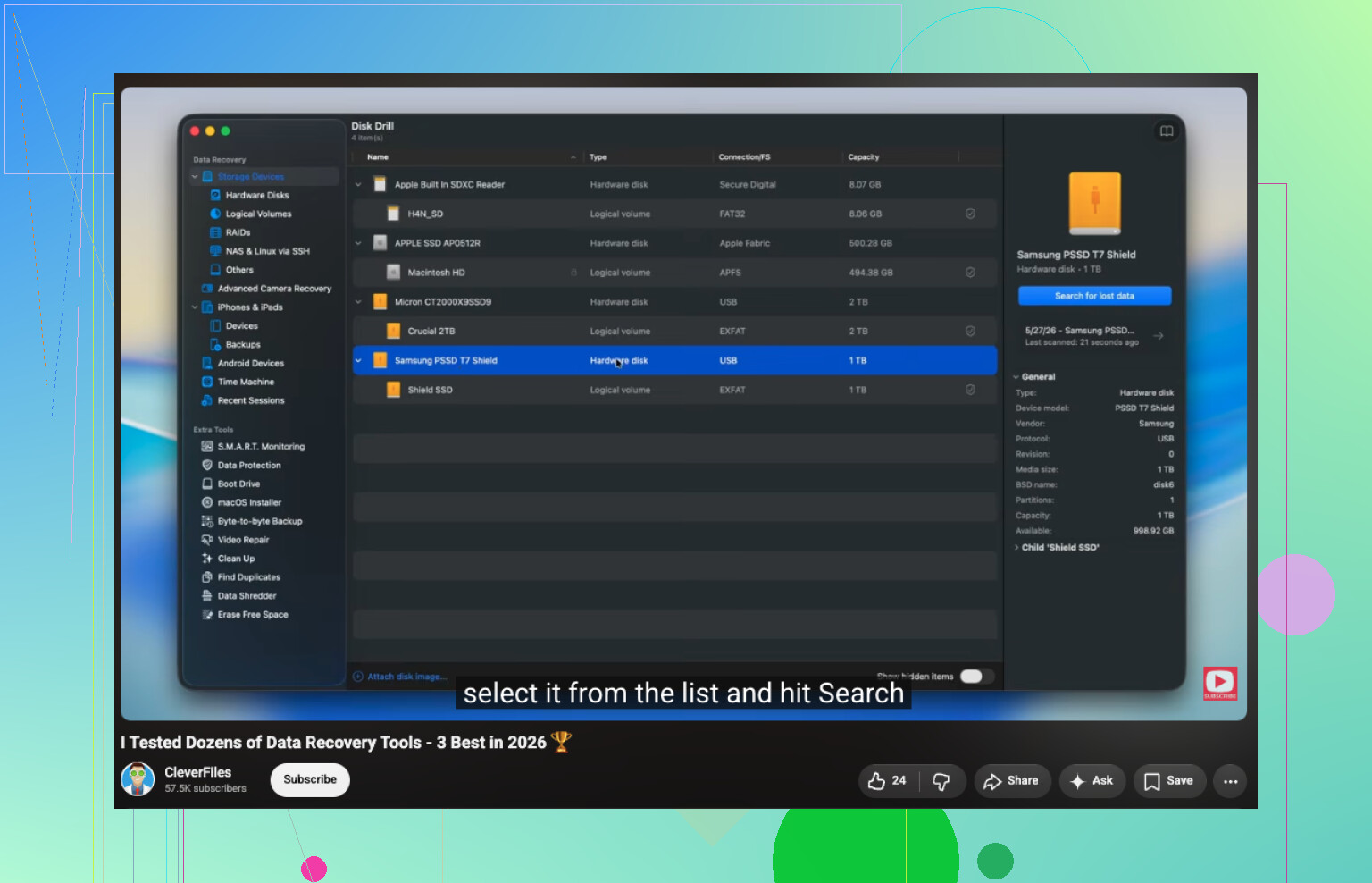Collapse the Samsung PSSD T7 Shield row

click(358, 360)
